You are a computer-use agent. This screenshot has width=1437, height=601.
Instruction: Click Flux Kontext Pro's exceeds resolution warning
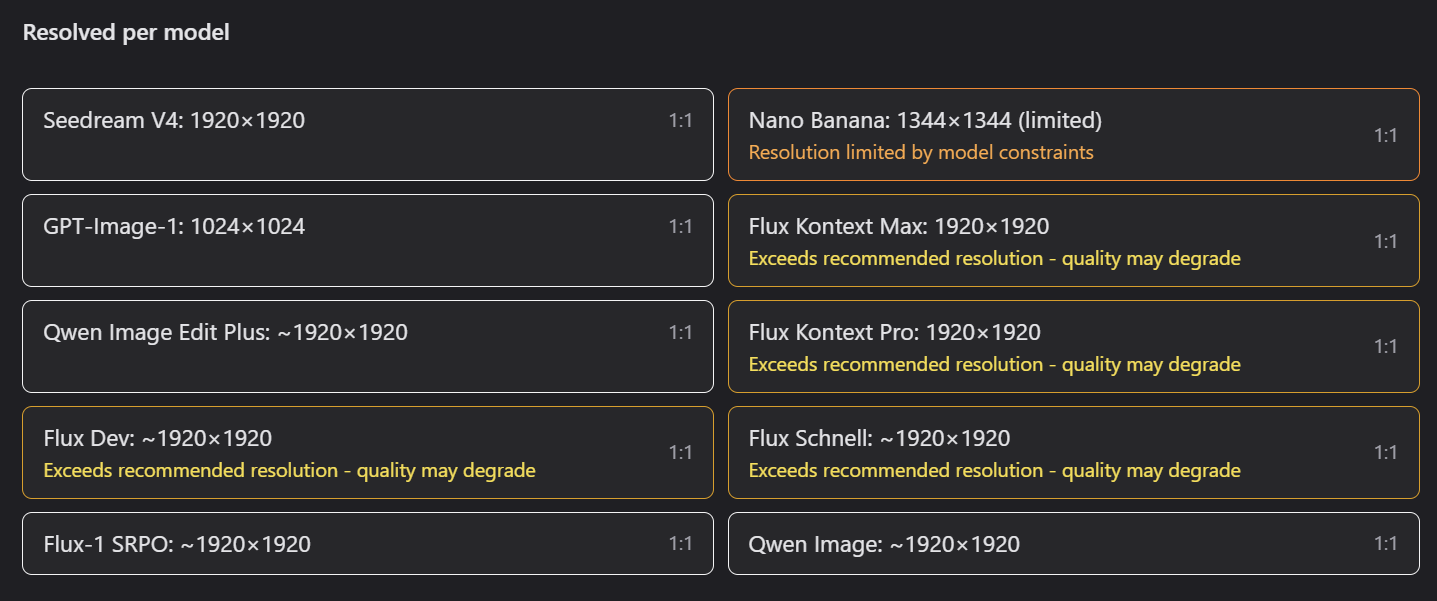[995, 364]
